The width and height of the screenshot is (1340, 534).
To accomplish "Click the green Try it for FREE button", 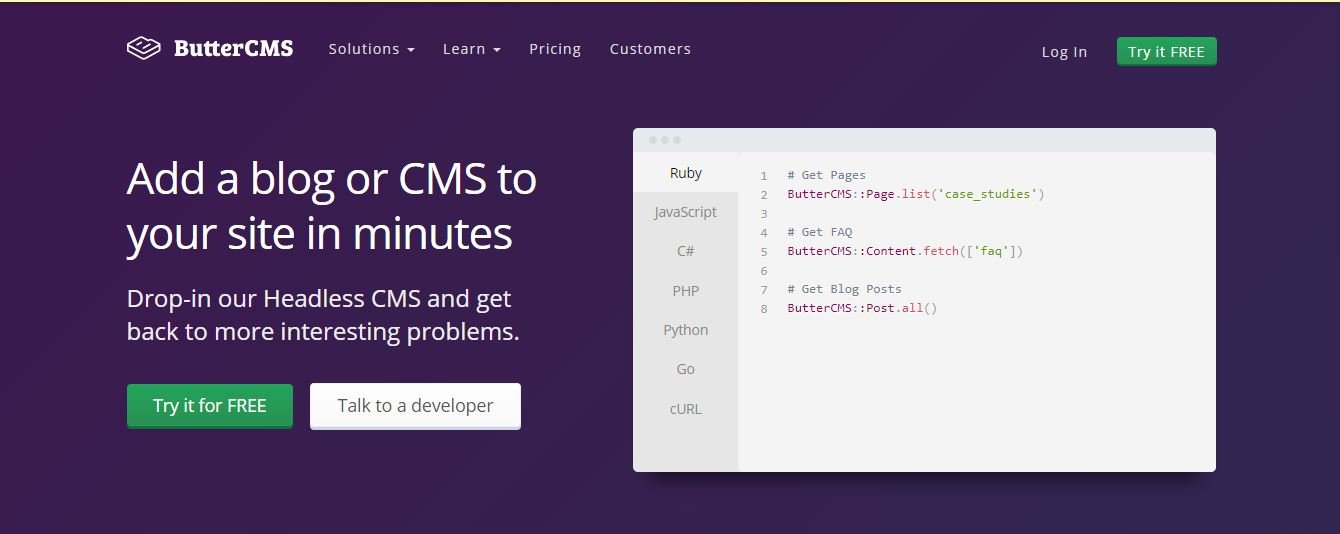I will click(210, 406).
